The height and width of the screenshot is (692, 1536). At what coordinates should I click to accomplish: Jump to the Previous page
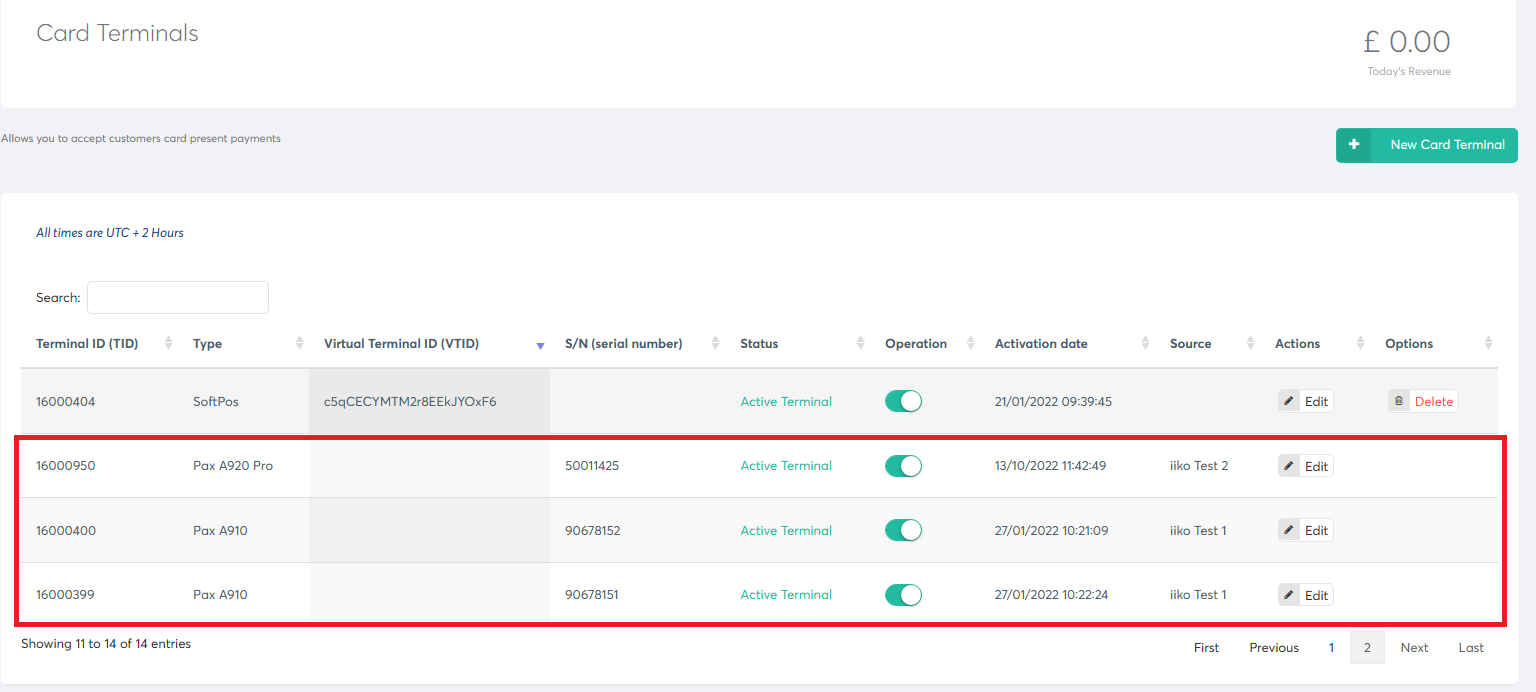click(1273, 648)
